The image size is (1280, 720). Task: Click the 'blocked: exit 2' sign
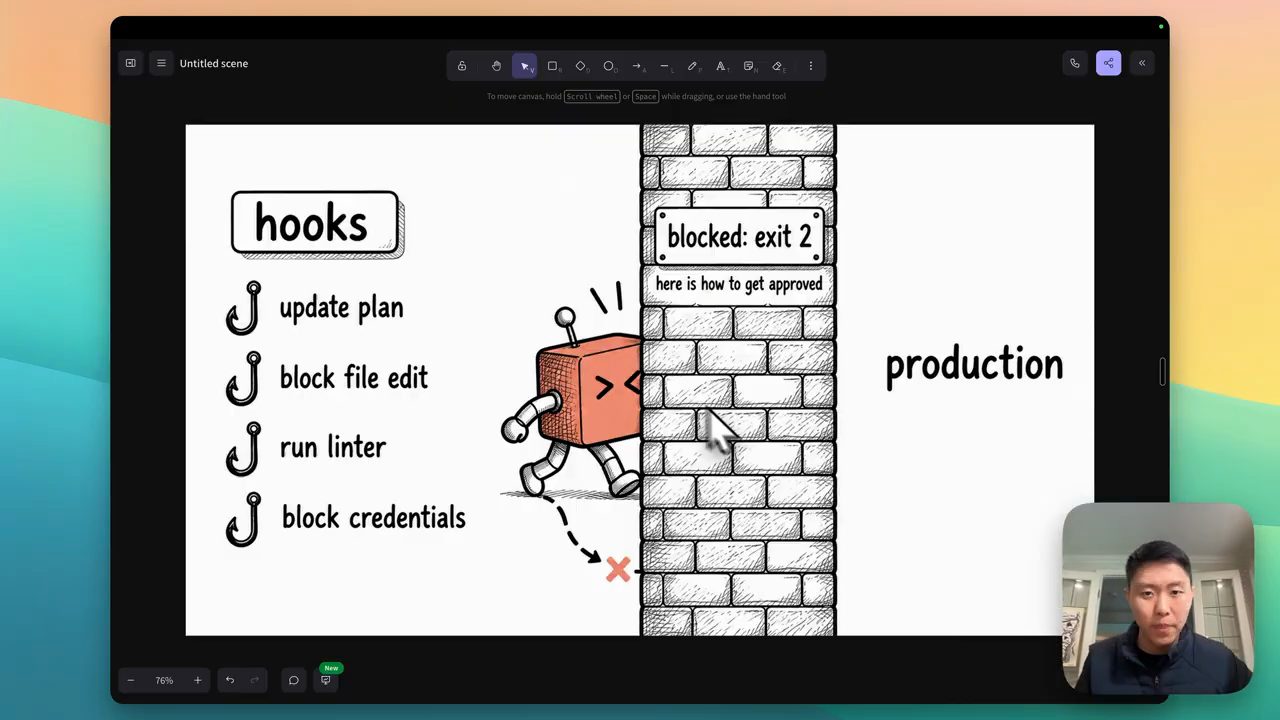[739, 237]
